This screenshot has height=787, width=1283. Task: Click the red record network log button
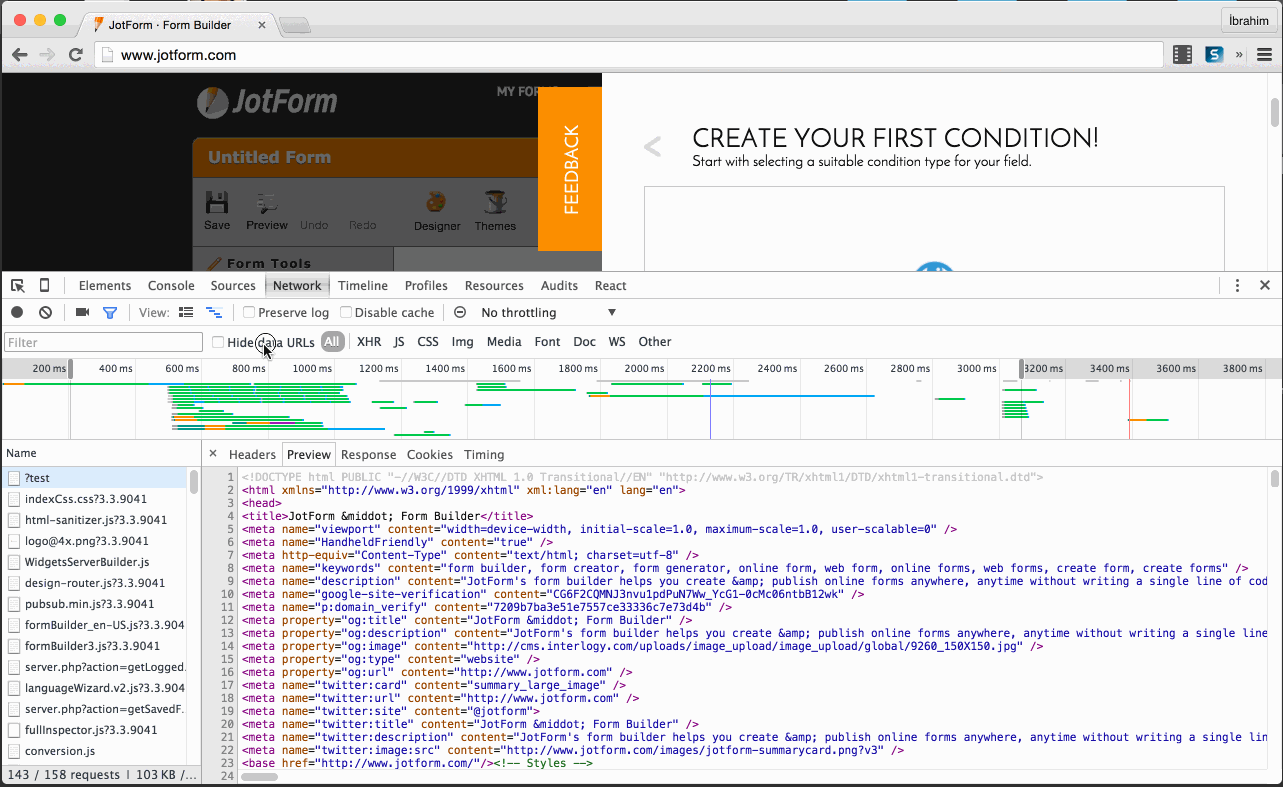coord(17,313)
